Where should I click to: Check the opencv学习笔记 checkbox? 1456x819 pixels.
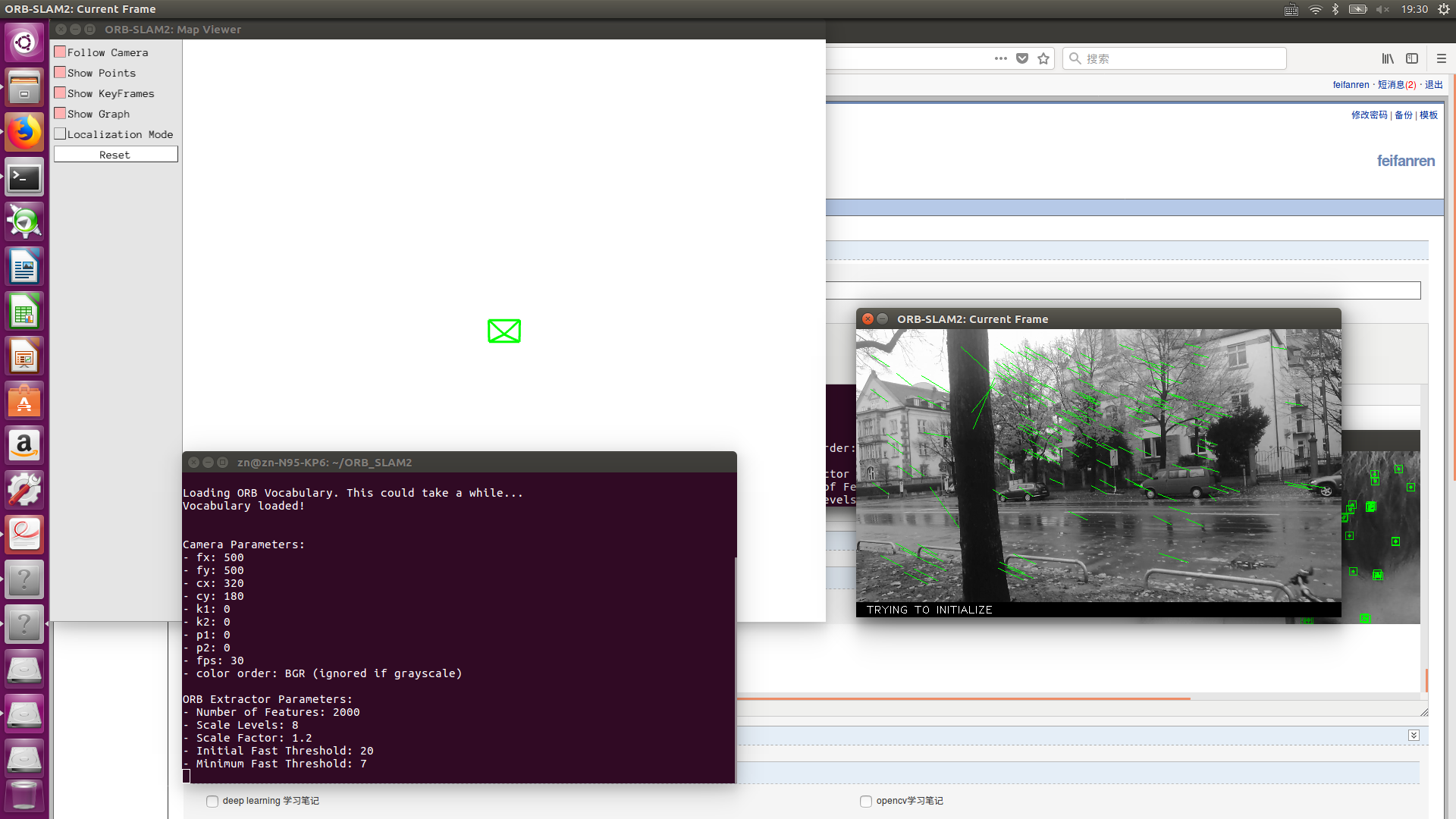click(866, 801)
